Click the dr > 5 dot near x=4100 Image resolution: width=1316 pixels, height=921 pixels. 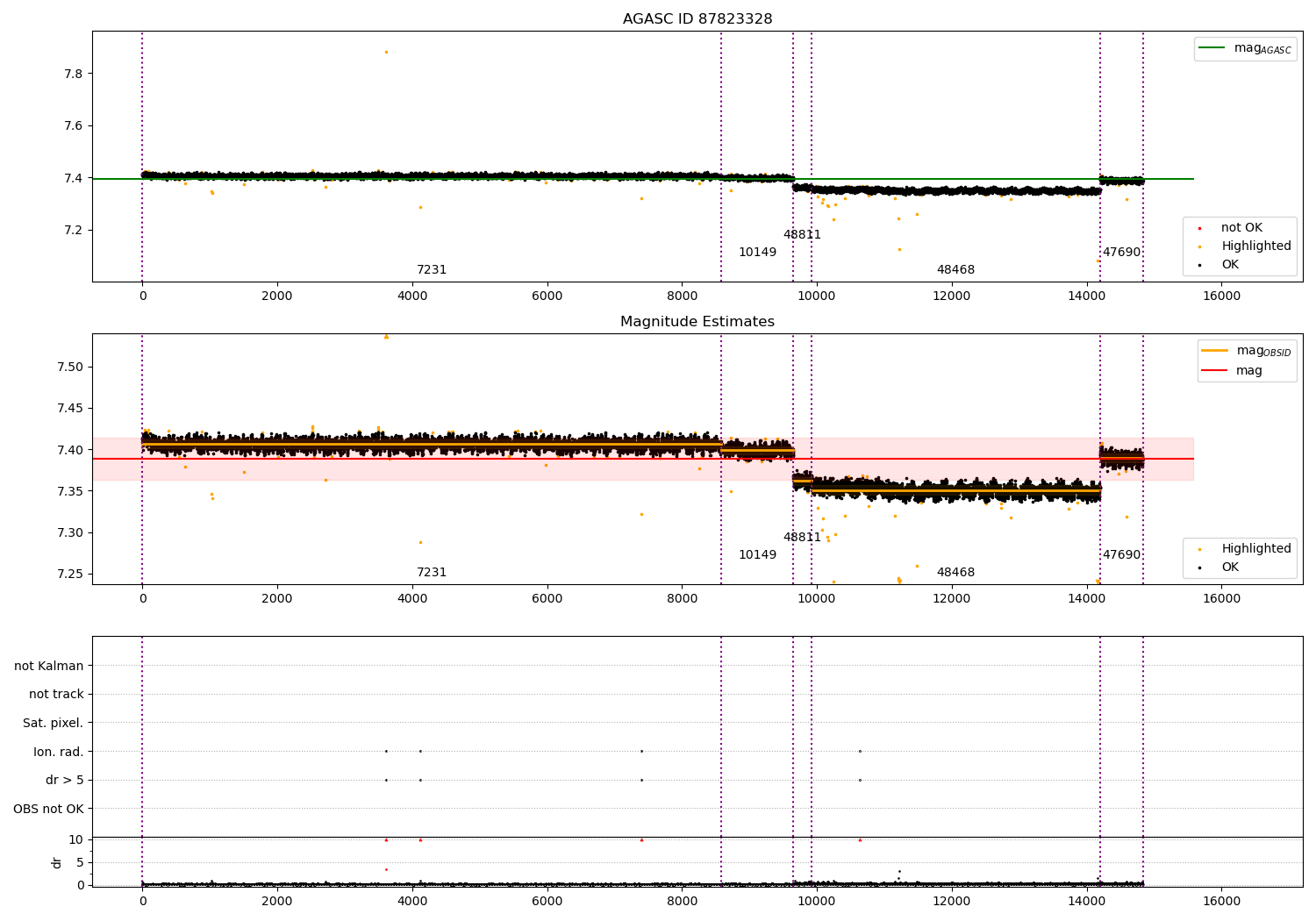pyautogui.click(x=420, y=780)
